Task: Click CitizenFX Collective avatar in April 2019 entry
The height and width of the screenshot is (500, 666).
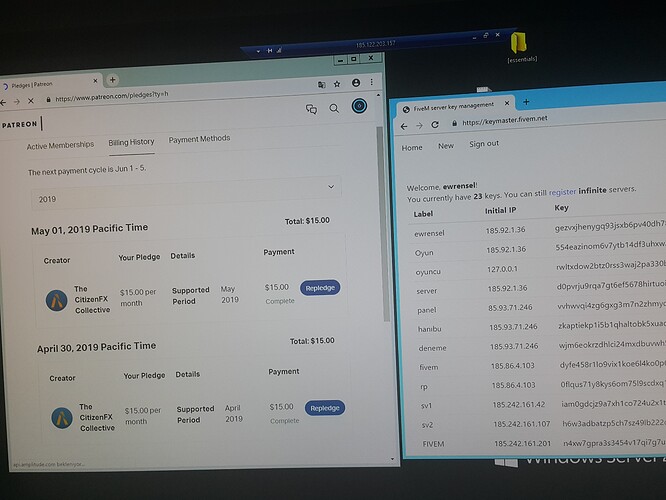Action: pyautogui.click(x=62, y=418)
